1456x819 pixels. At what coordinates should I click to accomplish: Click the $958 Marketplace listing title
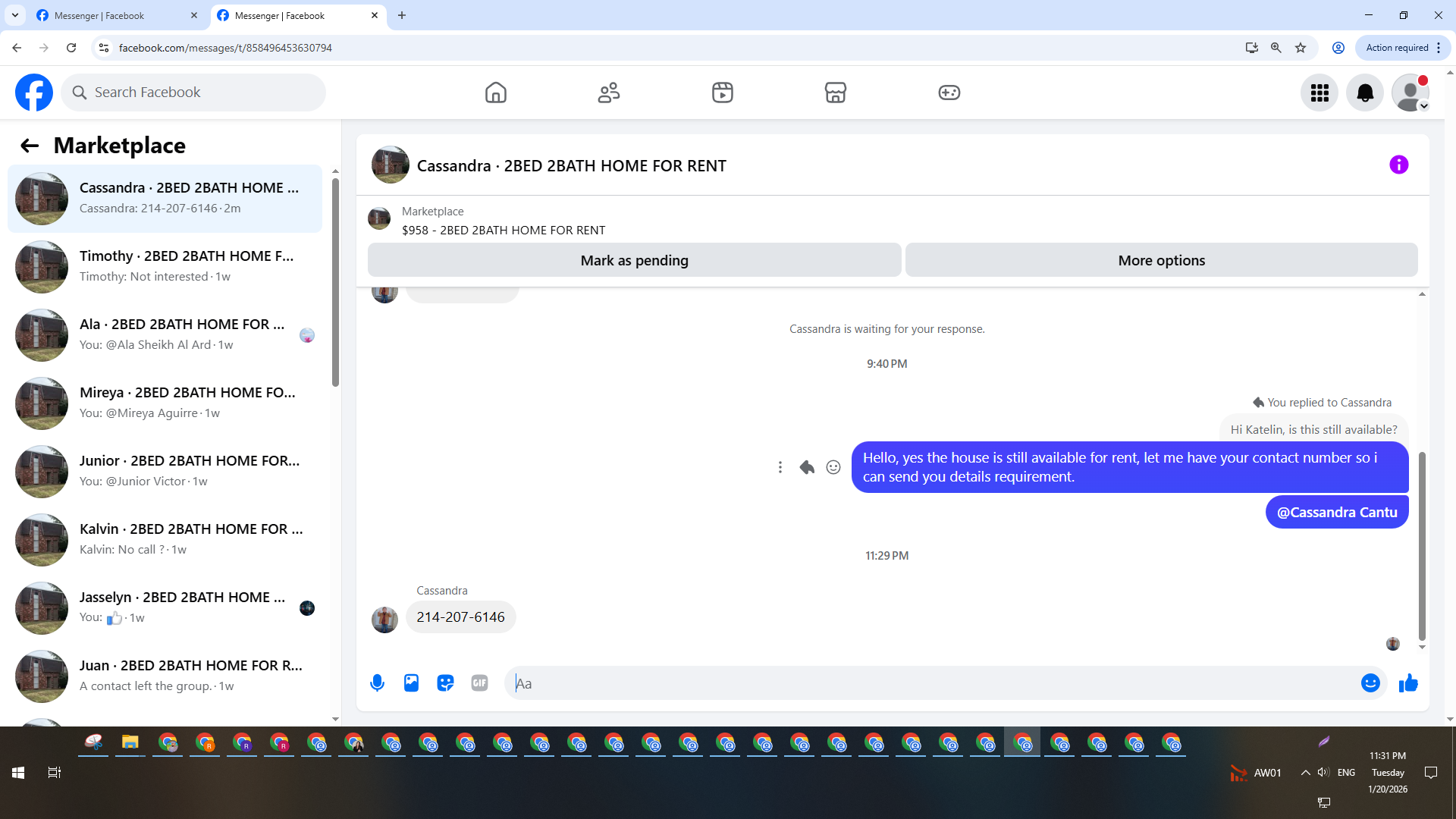tap(504, 230)
